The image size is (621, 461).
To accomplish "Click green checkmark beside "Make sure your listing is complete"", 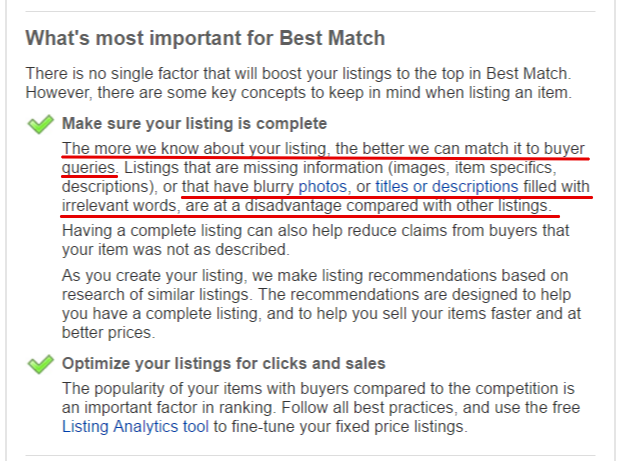I will 40,124.
